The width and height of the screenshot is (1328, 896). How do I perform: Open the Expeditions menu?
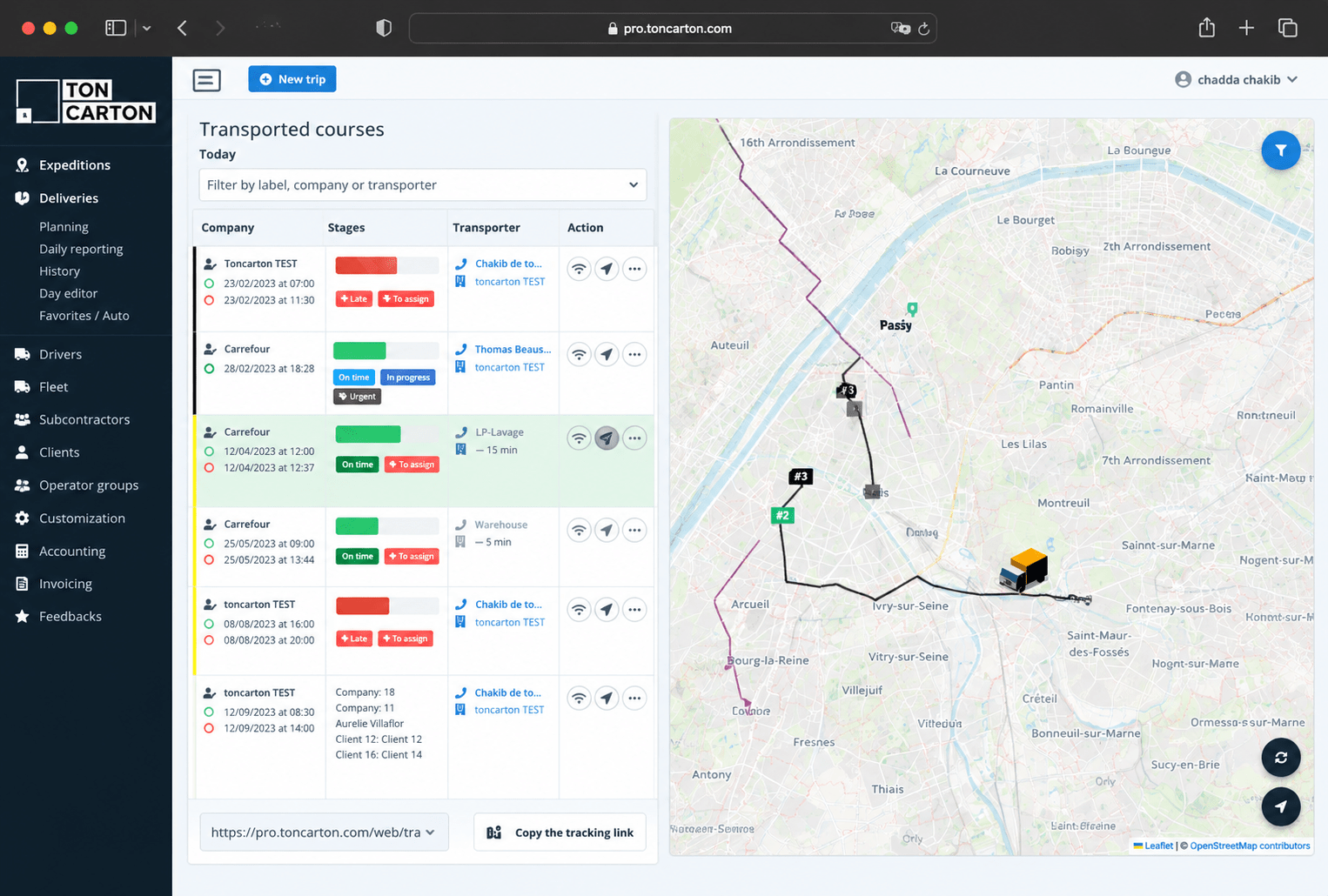[x=75, y=165]
